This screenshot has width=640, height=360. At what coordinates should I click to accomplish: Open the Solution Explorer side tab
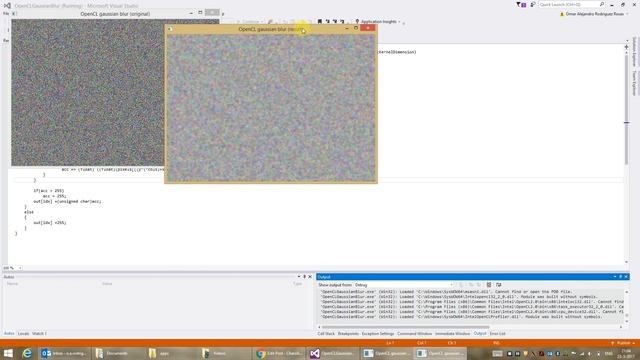634,52
